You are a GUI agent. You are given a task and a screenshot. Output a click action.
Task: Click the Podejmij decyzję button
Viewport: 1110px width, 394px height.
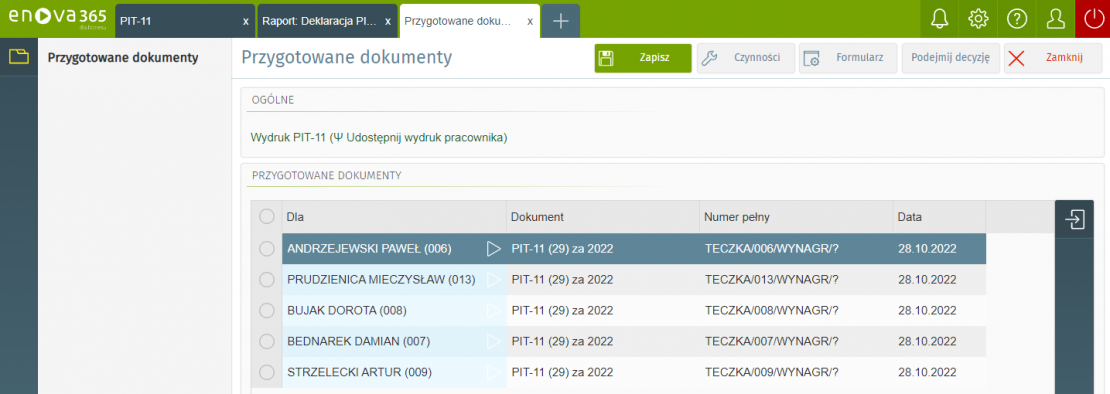pyautogui.click(x=951, y=58)
